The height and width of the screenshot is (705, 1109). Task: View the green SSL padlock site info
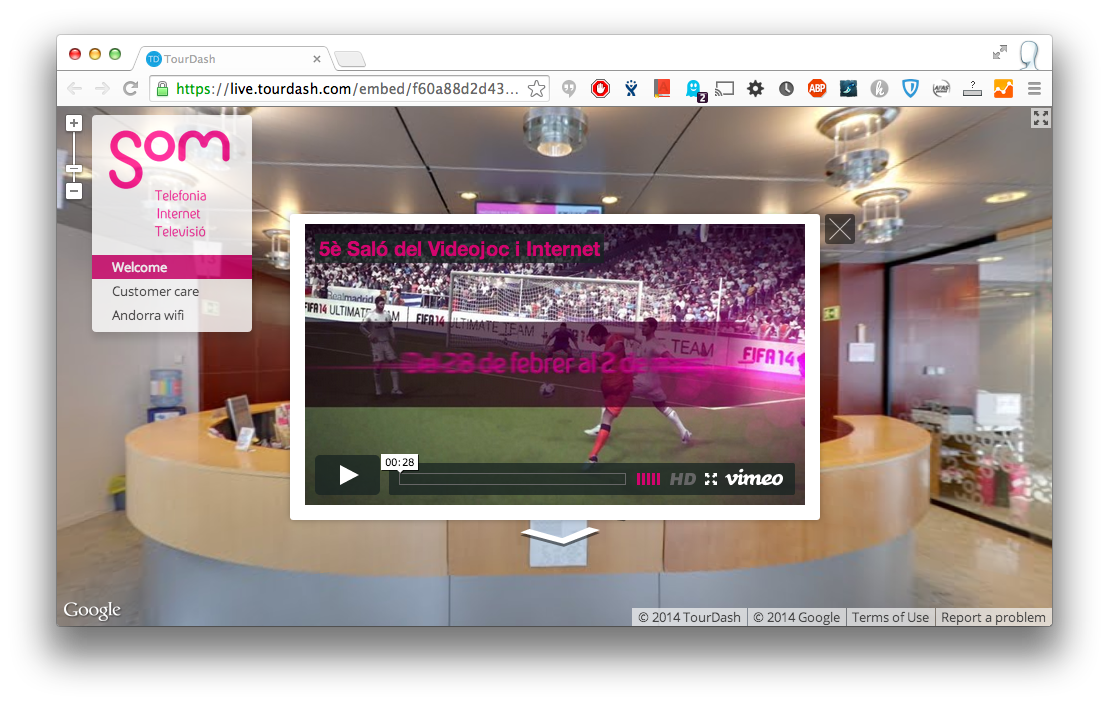(x=162, y=88)
